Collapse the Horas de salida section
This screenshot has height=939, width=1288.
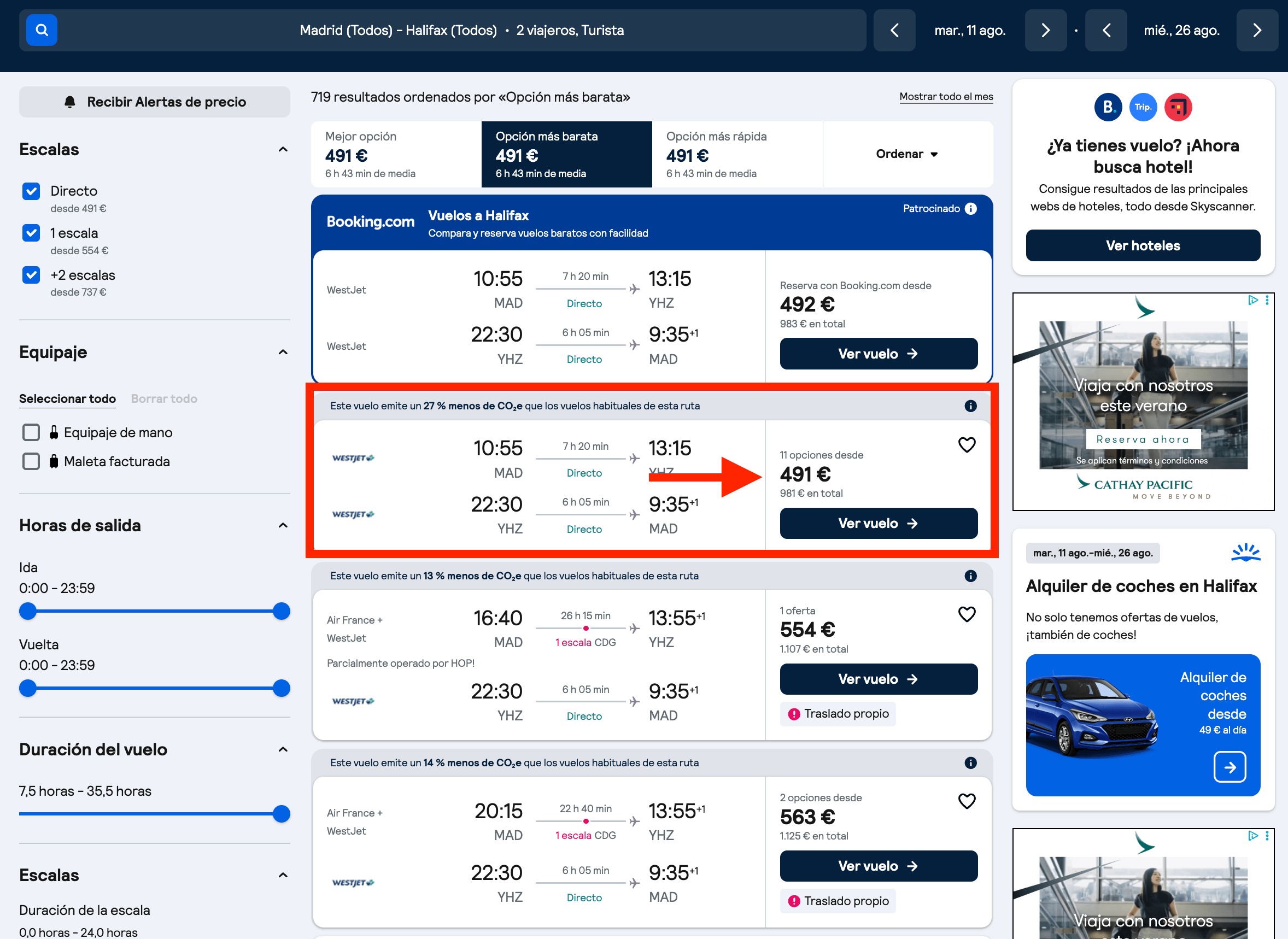(283, 525)
